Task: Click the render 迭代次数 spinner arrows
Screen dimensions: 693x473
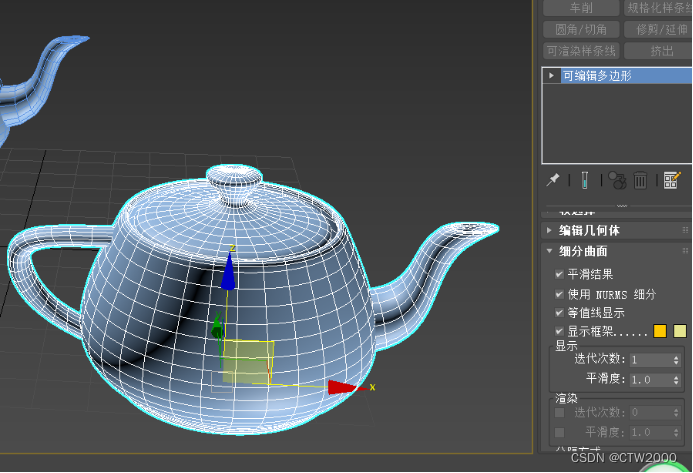Action: [676, 412]
